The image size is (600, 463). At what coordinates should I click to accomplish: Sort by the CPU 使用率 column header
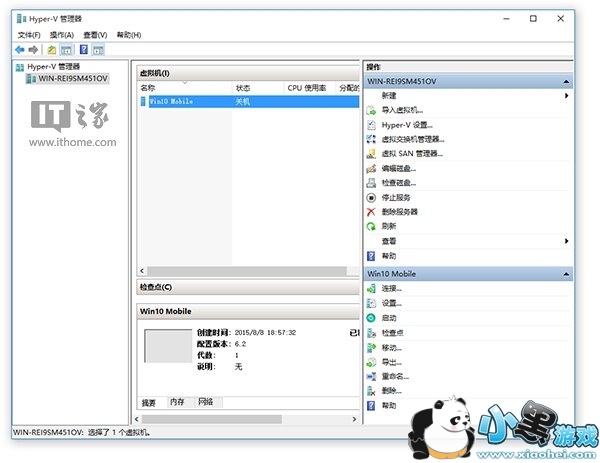pos(309,88)
